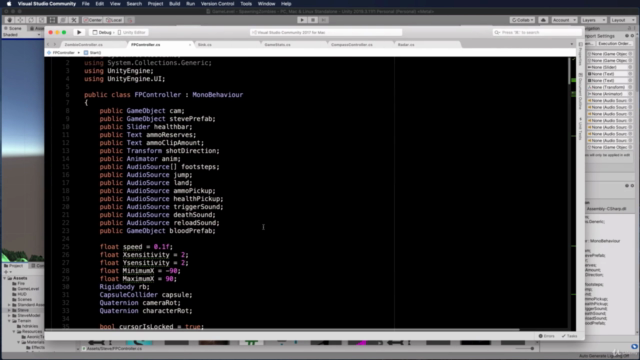Click the Tasks status indicator
This screenshot has height=360, width=640.
569,336
